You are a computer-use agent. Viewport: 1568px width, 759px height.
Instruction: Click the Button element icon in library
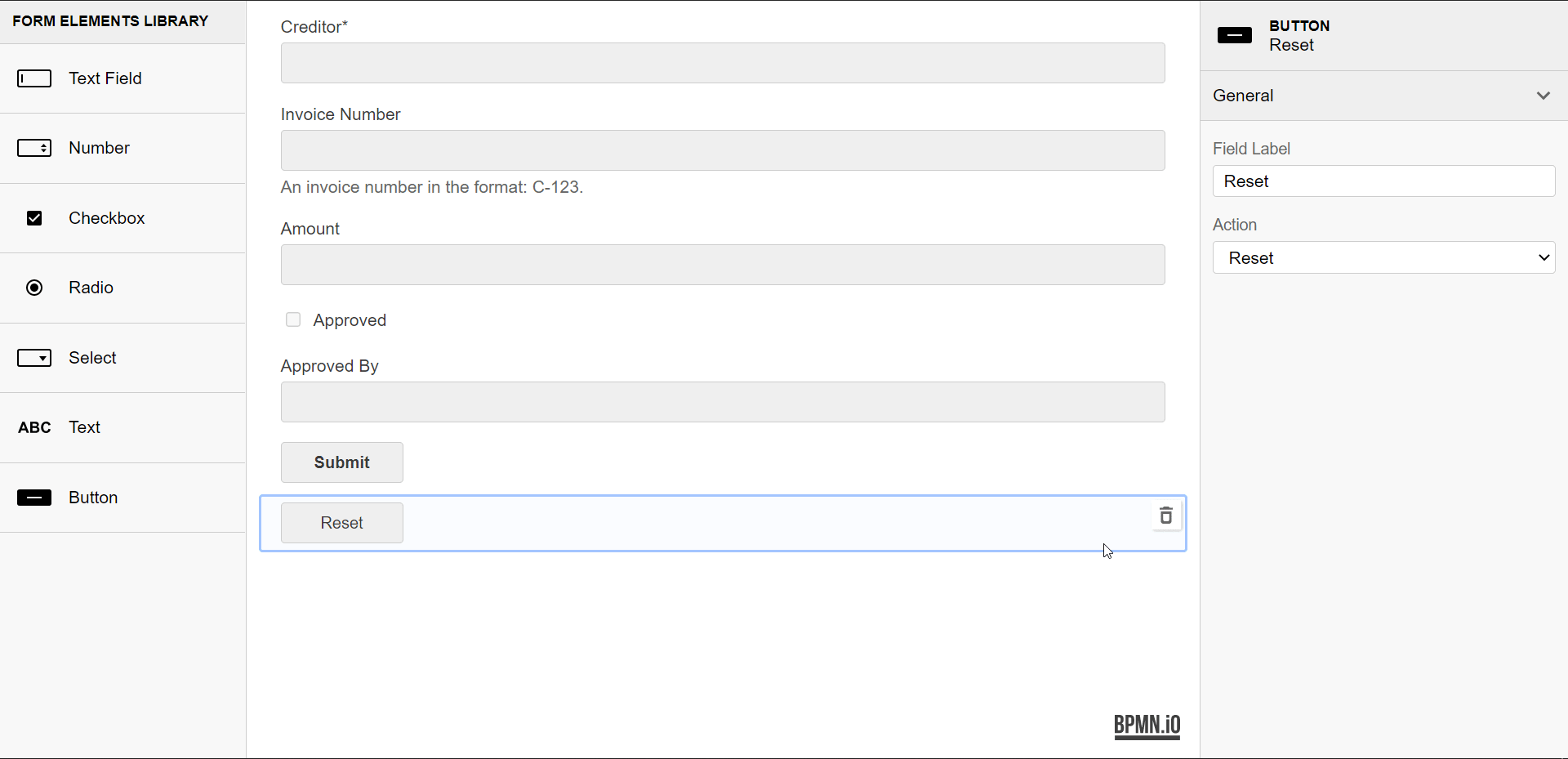tap(34, 498)
